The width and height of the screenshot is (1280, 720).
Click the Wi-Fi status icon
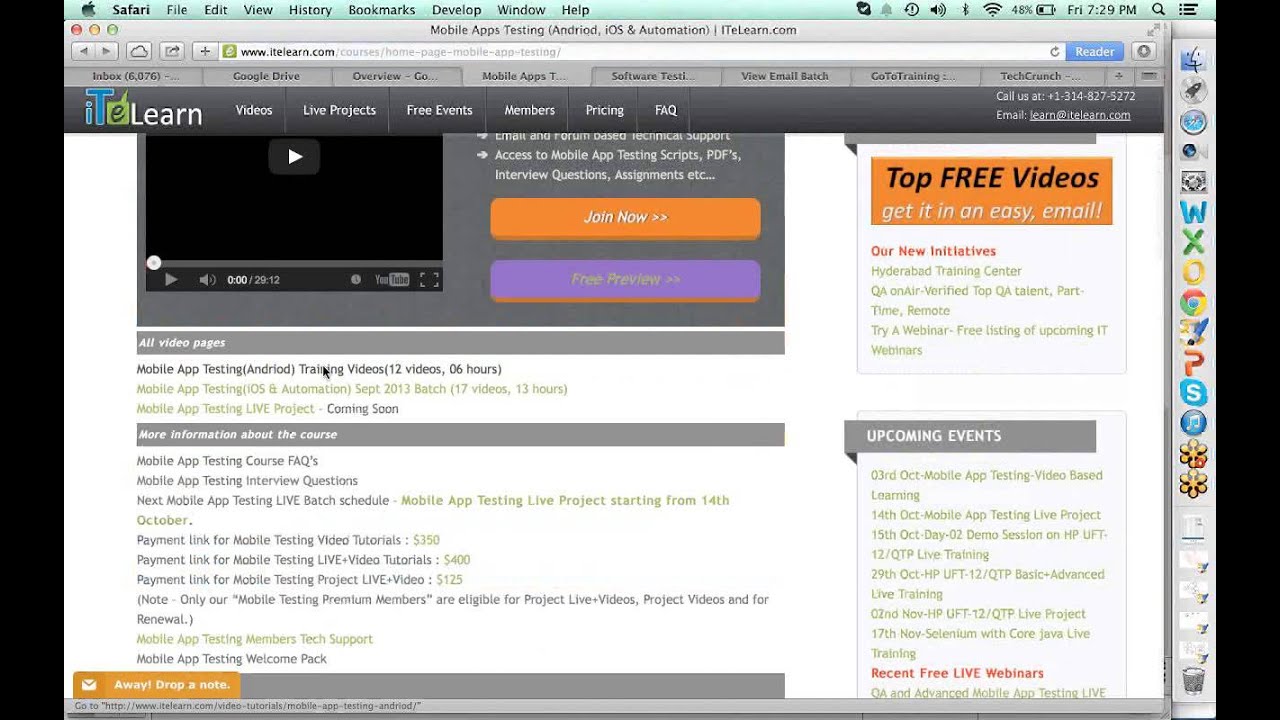992,10
